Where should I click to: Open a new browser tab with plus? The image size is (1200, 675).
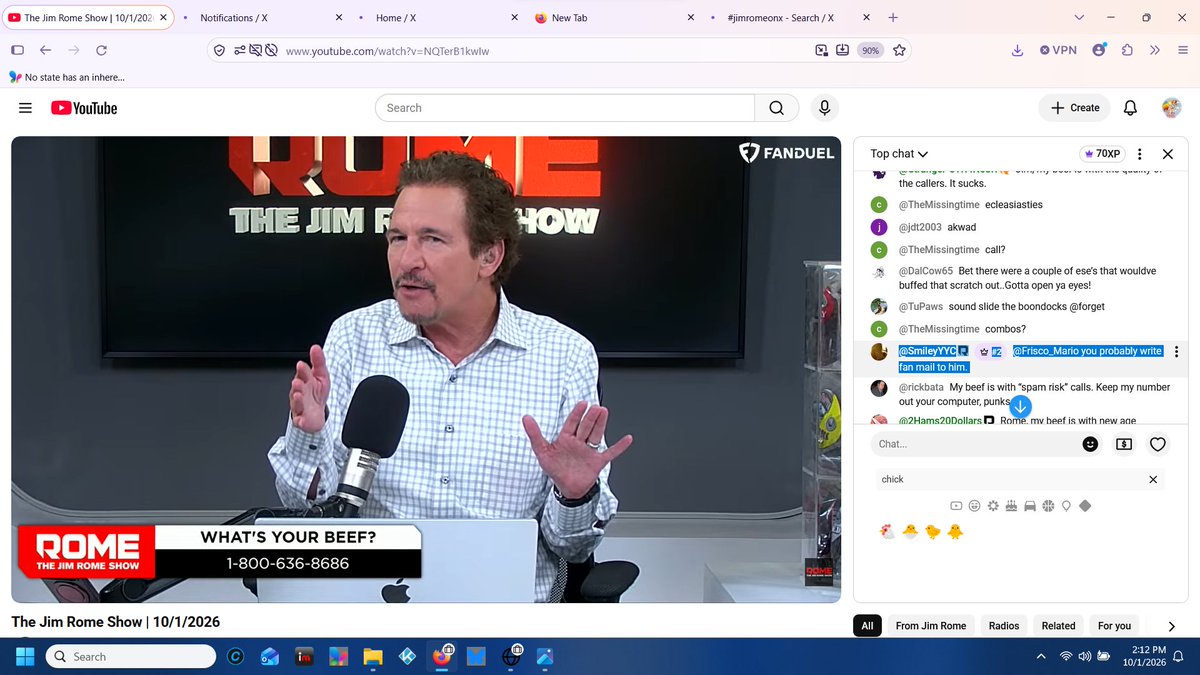click(x=893, y=18)
